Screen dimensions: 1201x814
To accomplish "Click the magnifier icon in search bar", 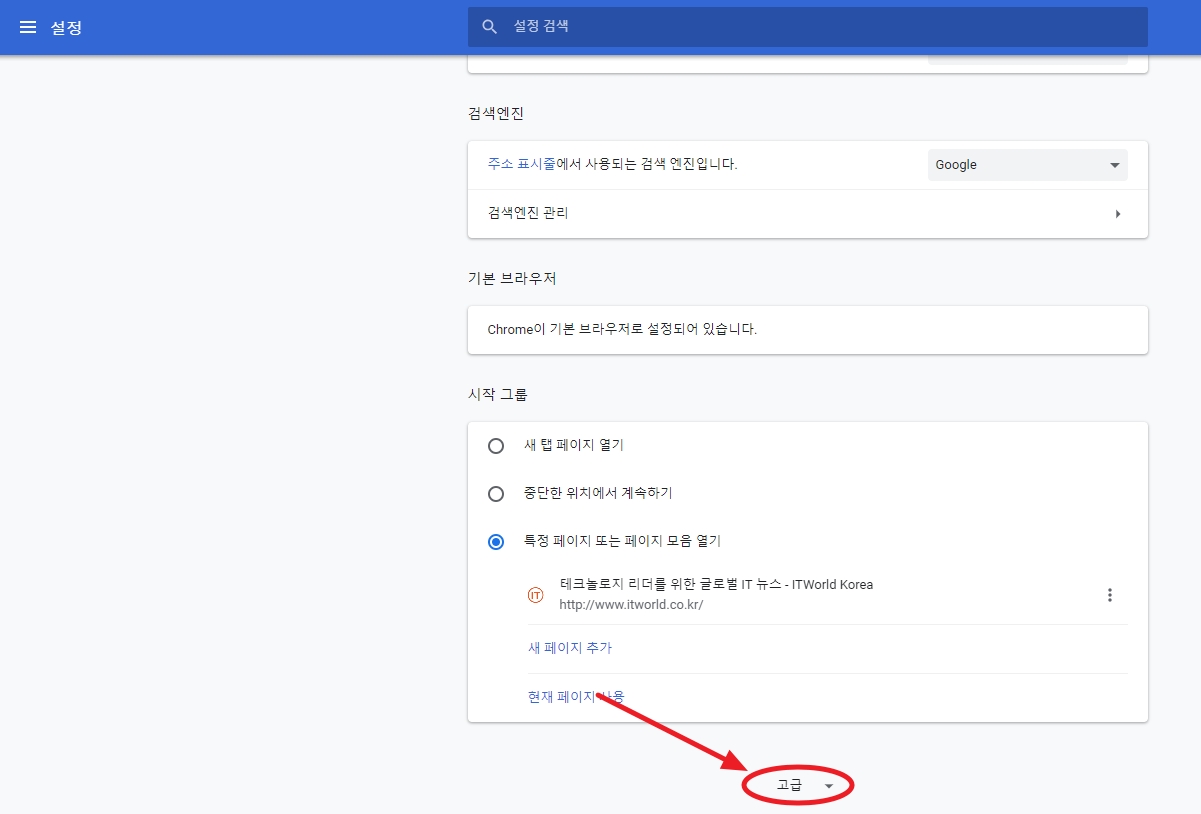I will [x=489, y=27].
